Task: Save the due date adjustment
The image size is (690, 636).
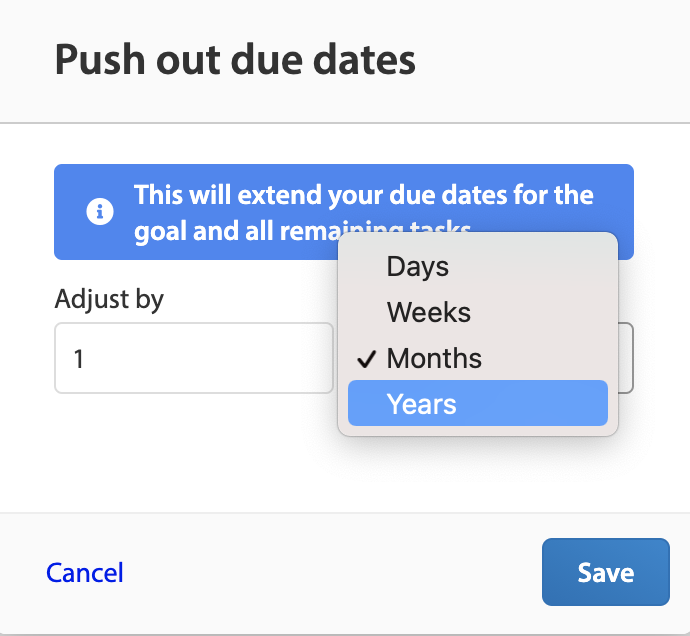Action: tap(606, 572)
